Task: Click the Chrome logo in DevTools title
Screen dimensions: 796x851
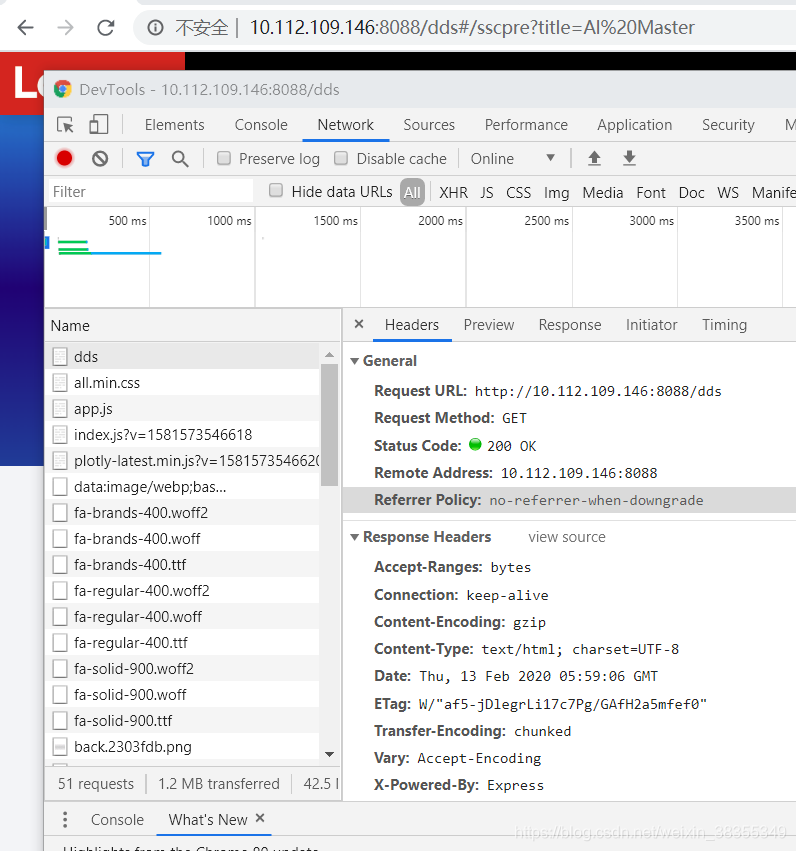Action: [63, 89]
